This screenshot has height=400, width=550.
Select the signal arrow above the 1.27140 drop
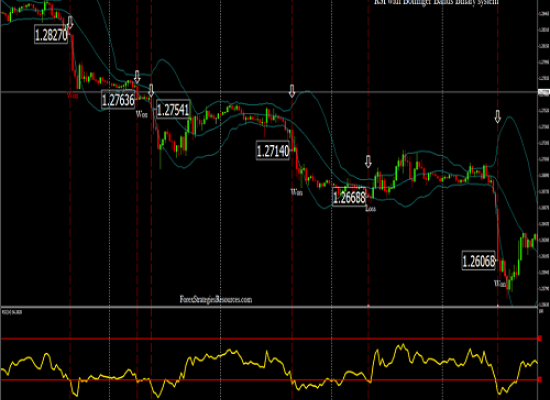(x=292, y=91)
